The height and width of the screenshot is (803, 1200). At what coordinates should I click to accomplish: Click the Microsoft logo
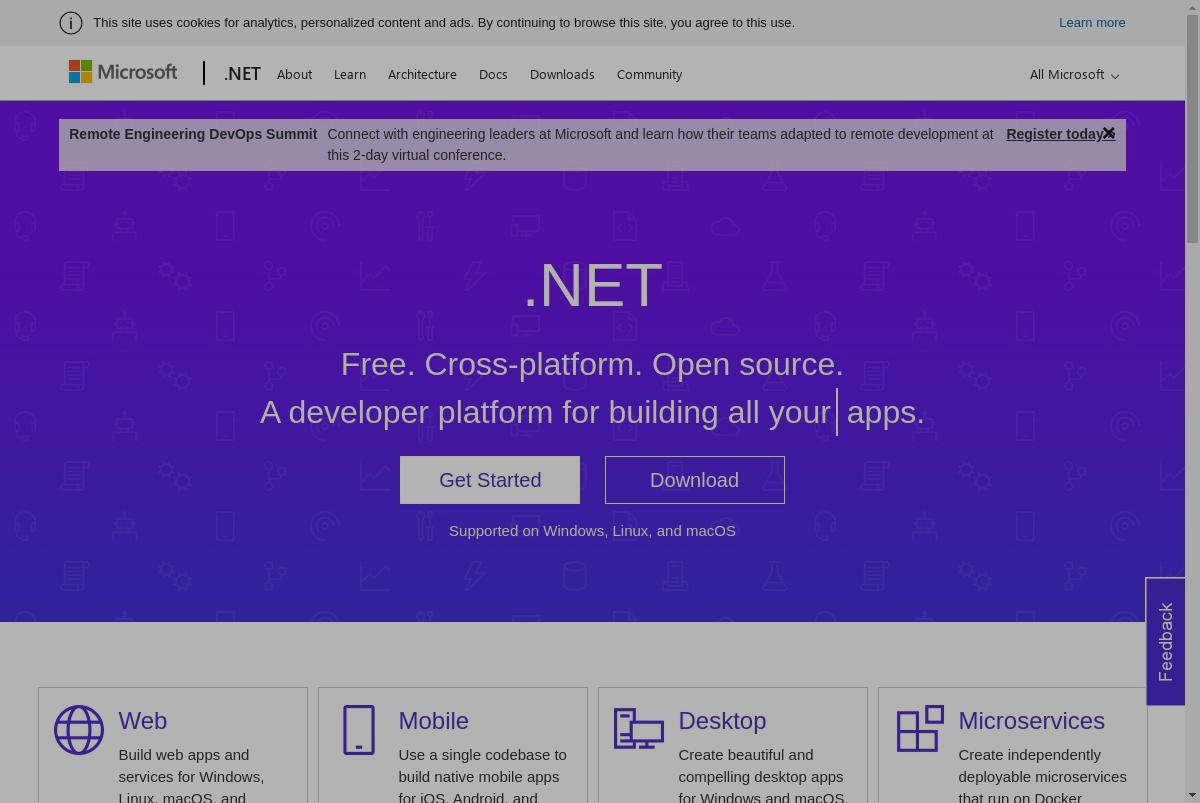coord(123,72)
